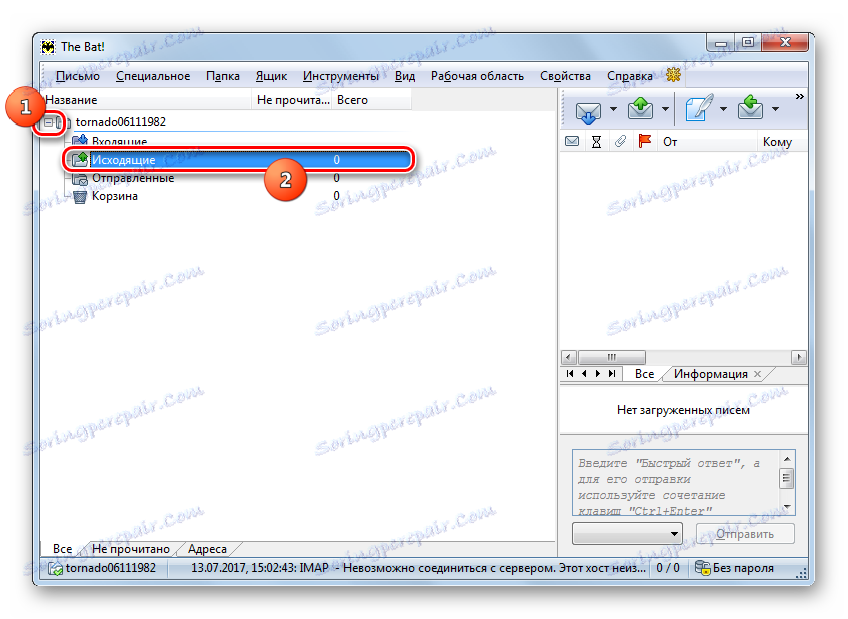The height and width of the screenshot is (619, 848).
Task: Open the Папка menu
Action: click(x=223, y=76)
